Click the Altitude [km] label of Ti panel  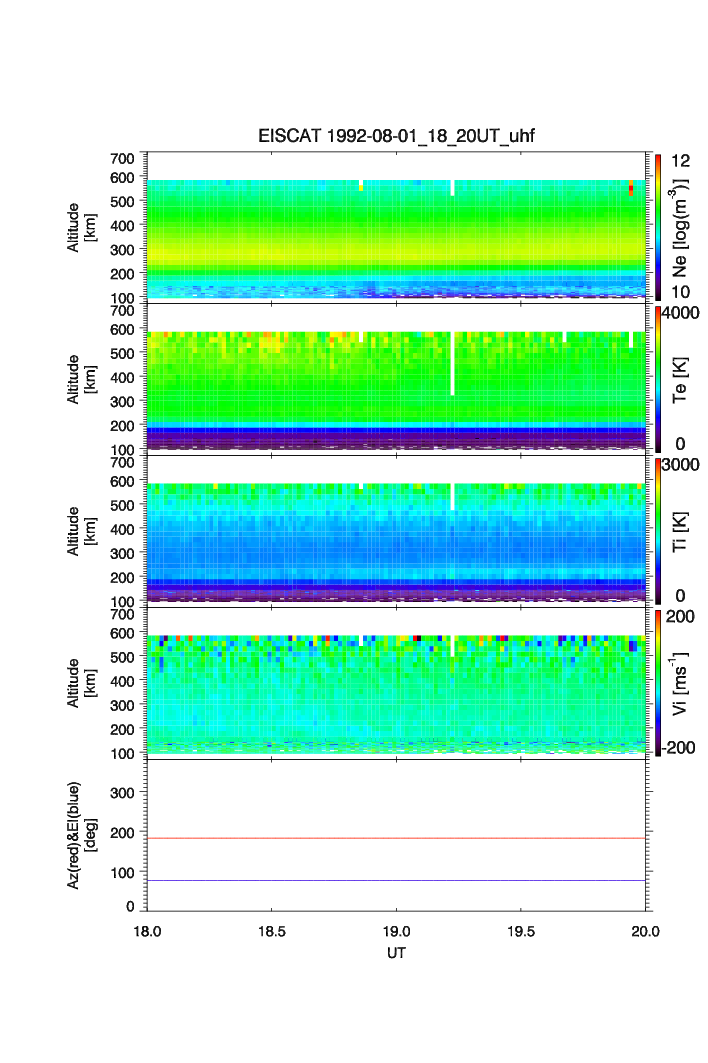(81, 532)
